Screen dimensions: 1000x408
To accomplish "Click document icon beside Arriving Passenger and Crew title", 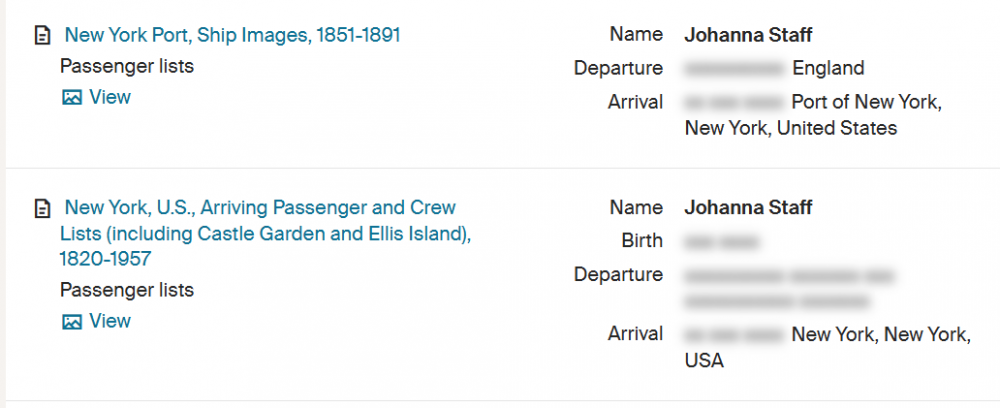I will pos(42,209).
